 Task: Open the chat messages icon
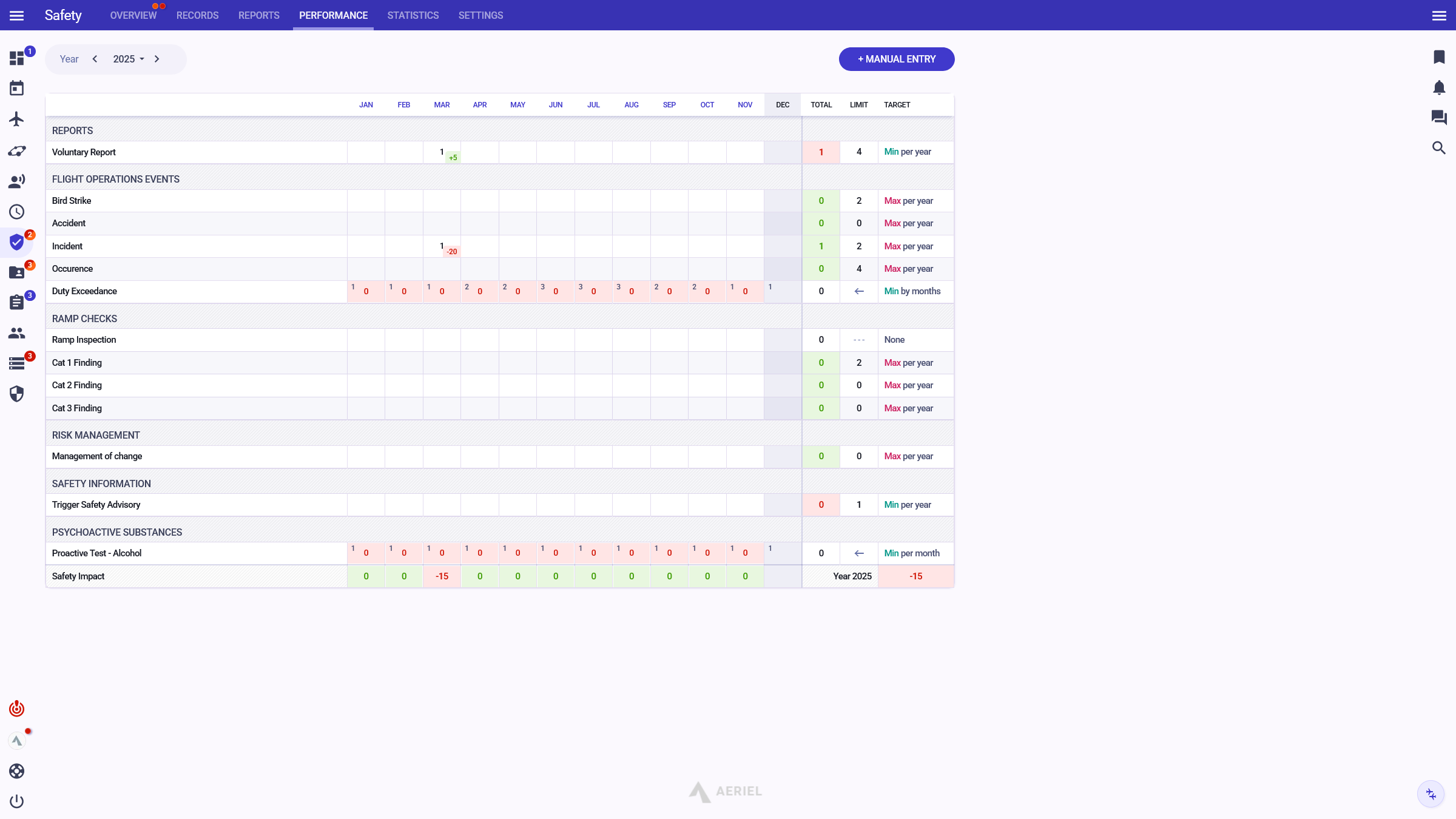click(x=1439, y=117)
